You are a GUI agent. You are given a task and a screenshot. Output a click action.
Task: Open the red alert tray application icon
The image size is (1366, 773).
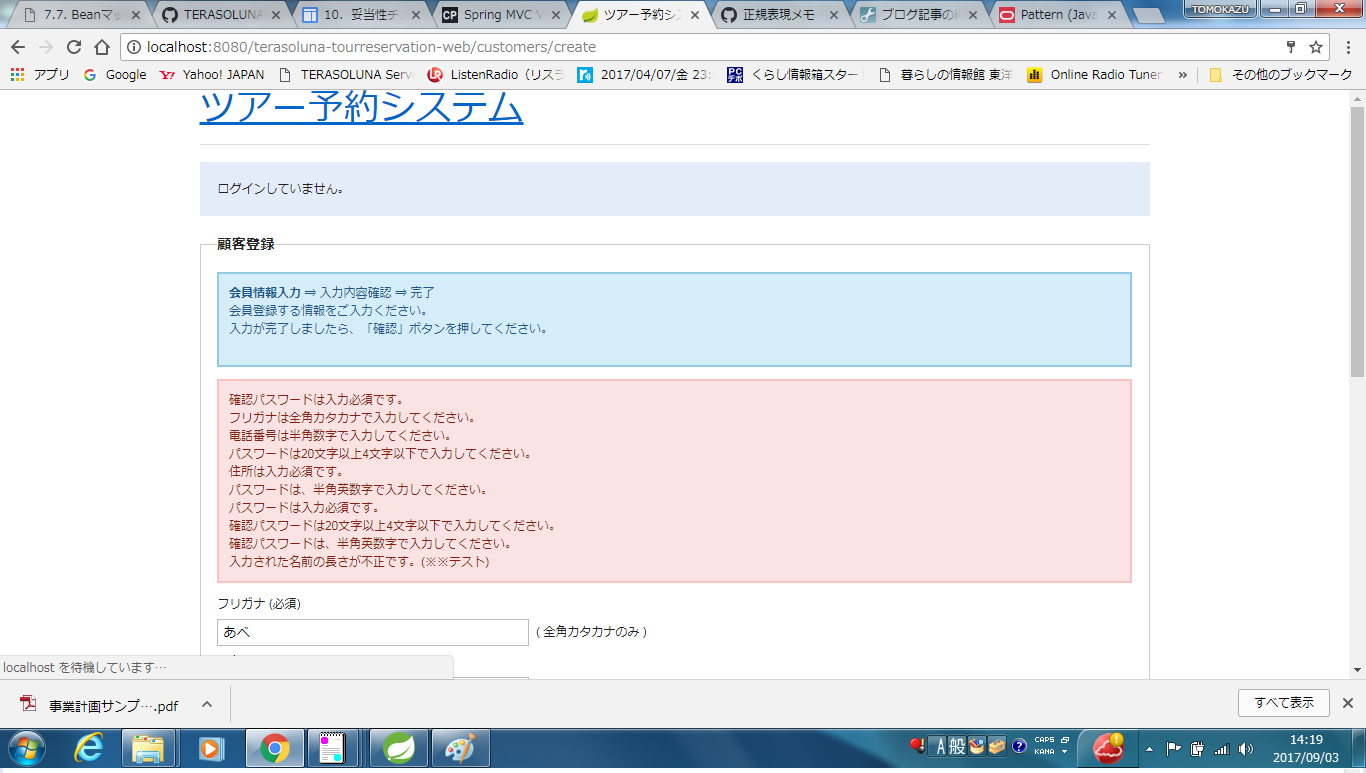click(1107, 746)
